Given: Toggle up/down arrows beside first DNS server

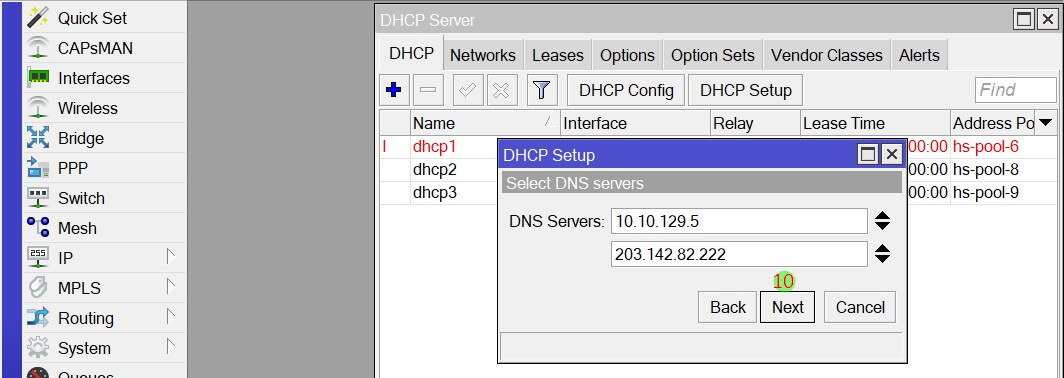Looking at the screenshot, I should 882,221.
